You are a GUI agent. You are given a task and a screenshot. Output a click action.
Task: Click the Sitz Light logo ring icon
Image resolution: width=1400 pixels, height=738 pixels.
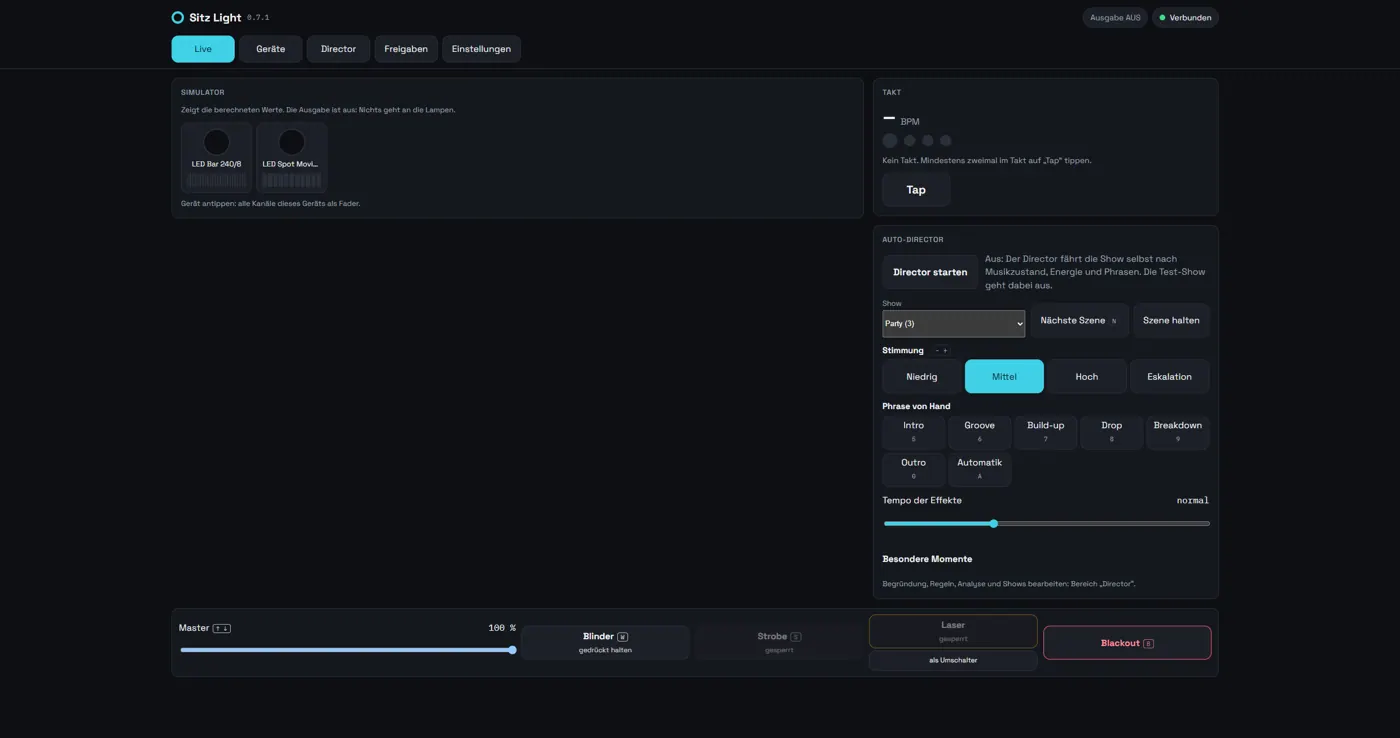pos(177,18)
